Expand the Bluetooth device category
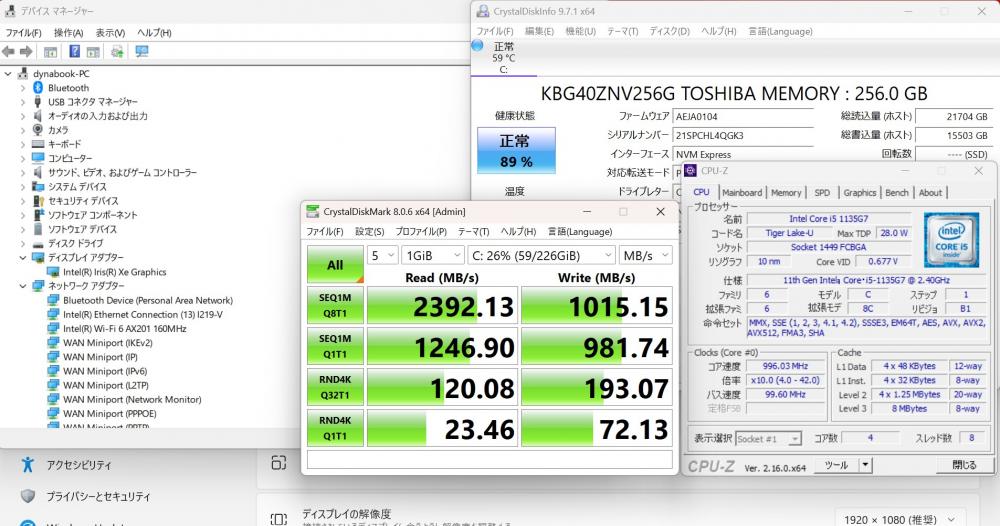The width and height of the screenshot is (1000, 526). 23,88
